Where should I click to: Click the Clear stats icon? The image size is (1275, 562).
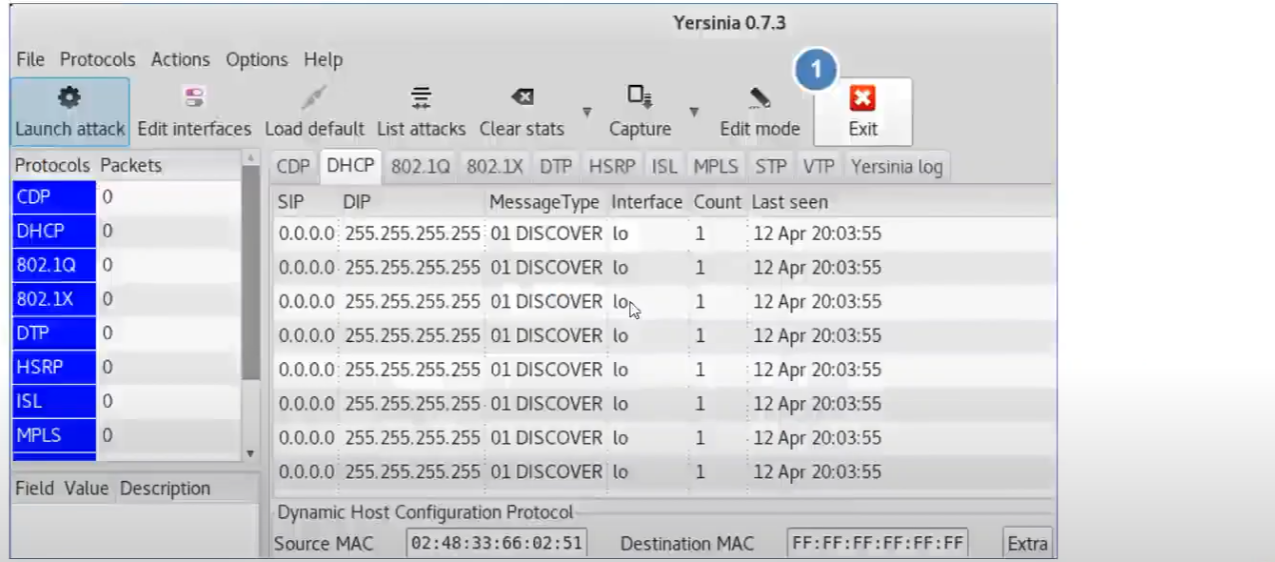click(x=522, y=98)
